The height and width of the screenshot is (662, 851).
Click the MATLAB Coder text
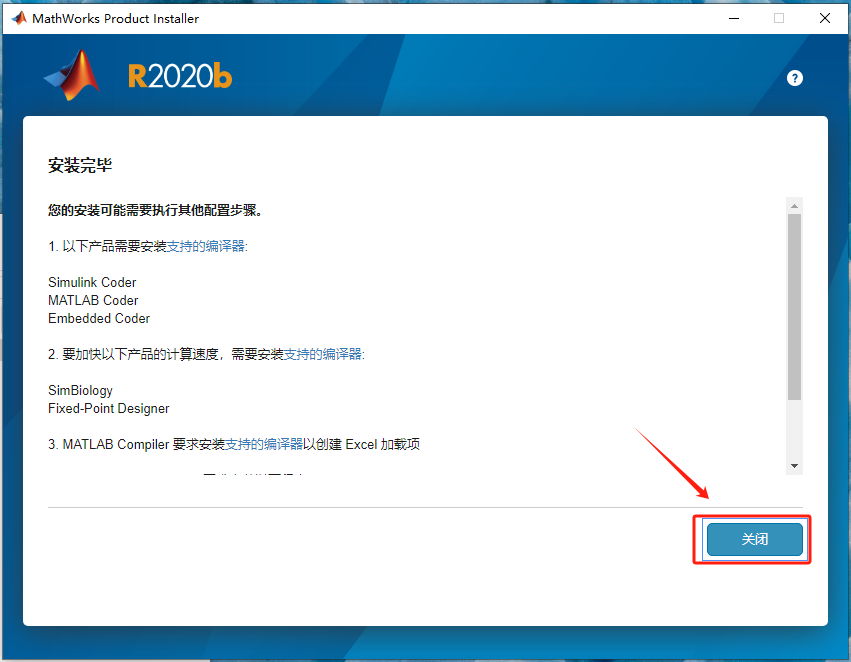point(93,300)
